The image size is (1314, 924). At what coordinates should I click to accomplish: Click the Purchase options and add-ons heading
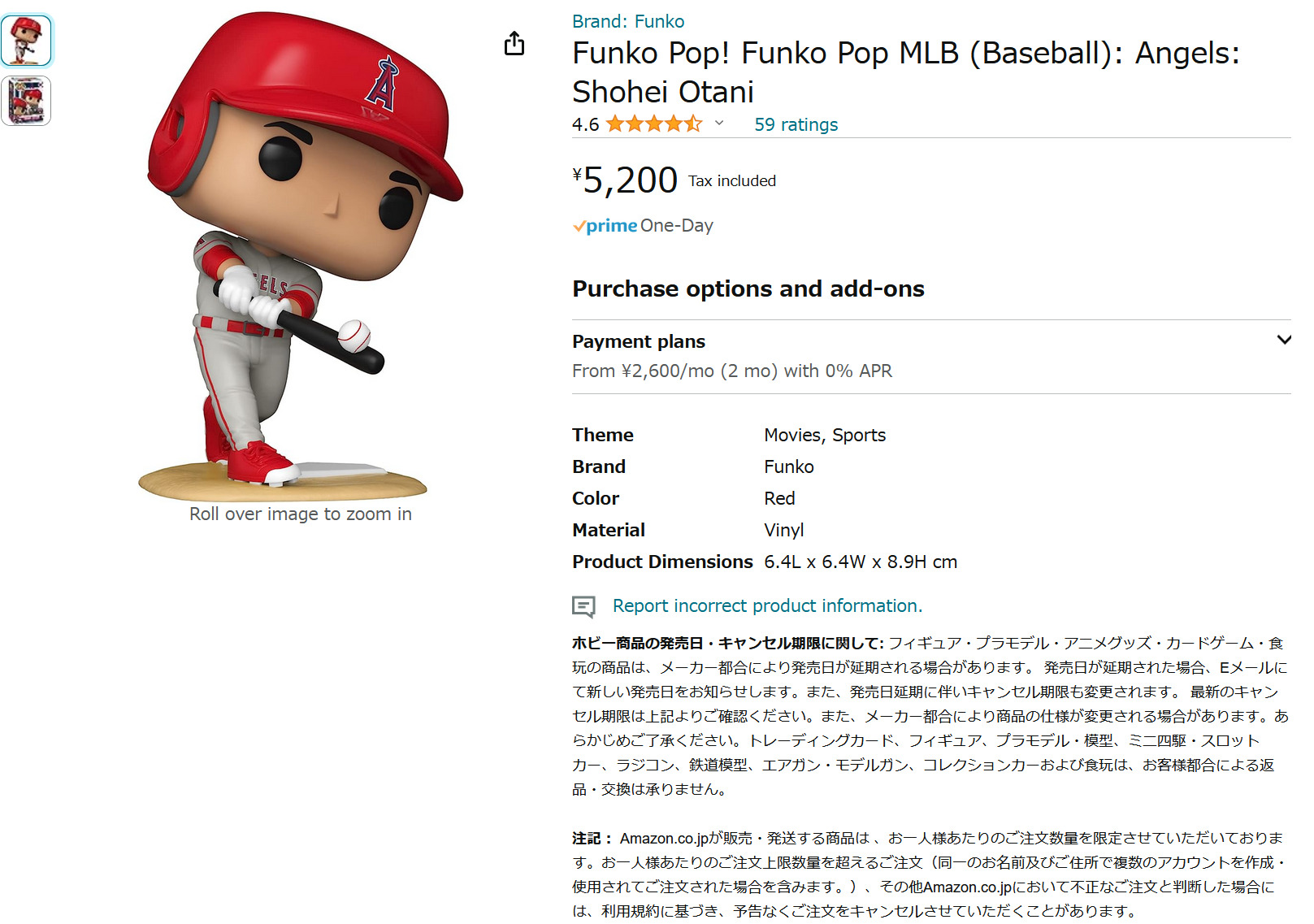pos(748,289)
